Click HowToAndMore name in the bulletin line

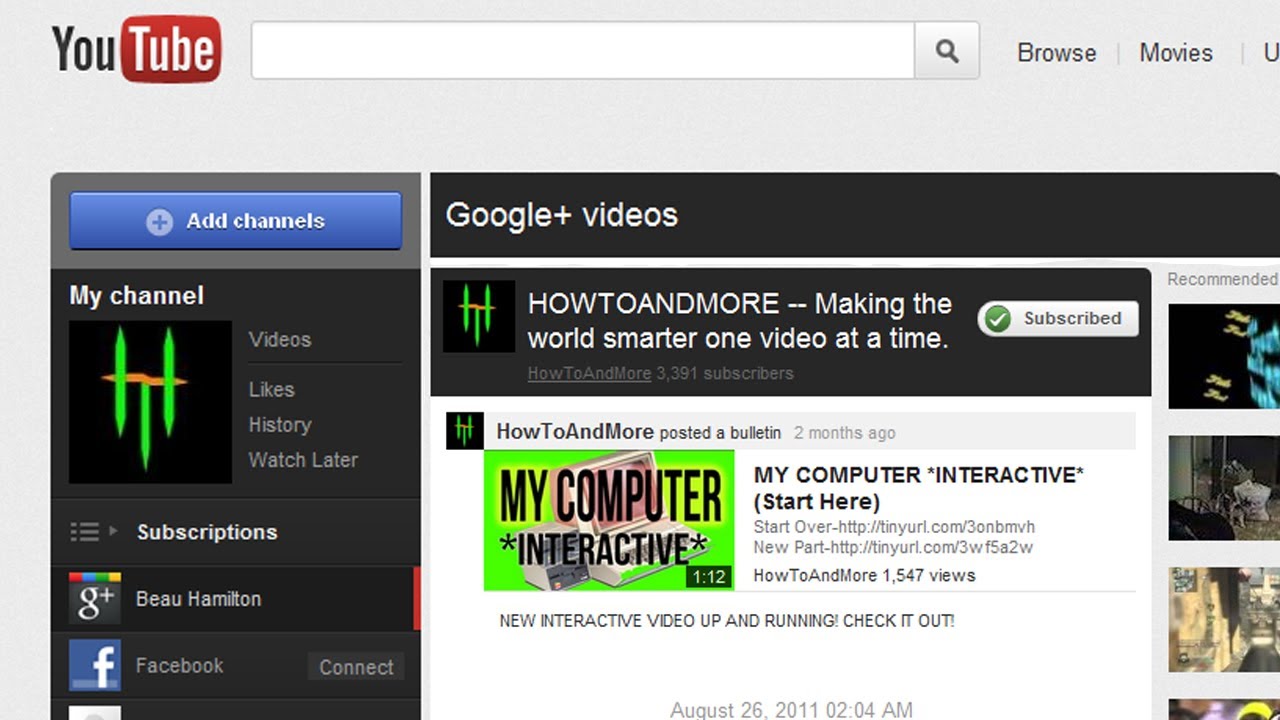coord(575,432)
